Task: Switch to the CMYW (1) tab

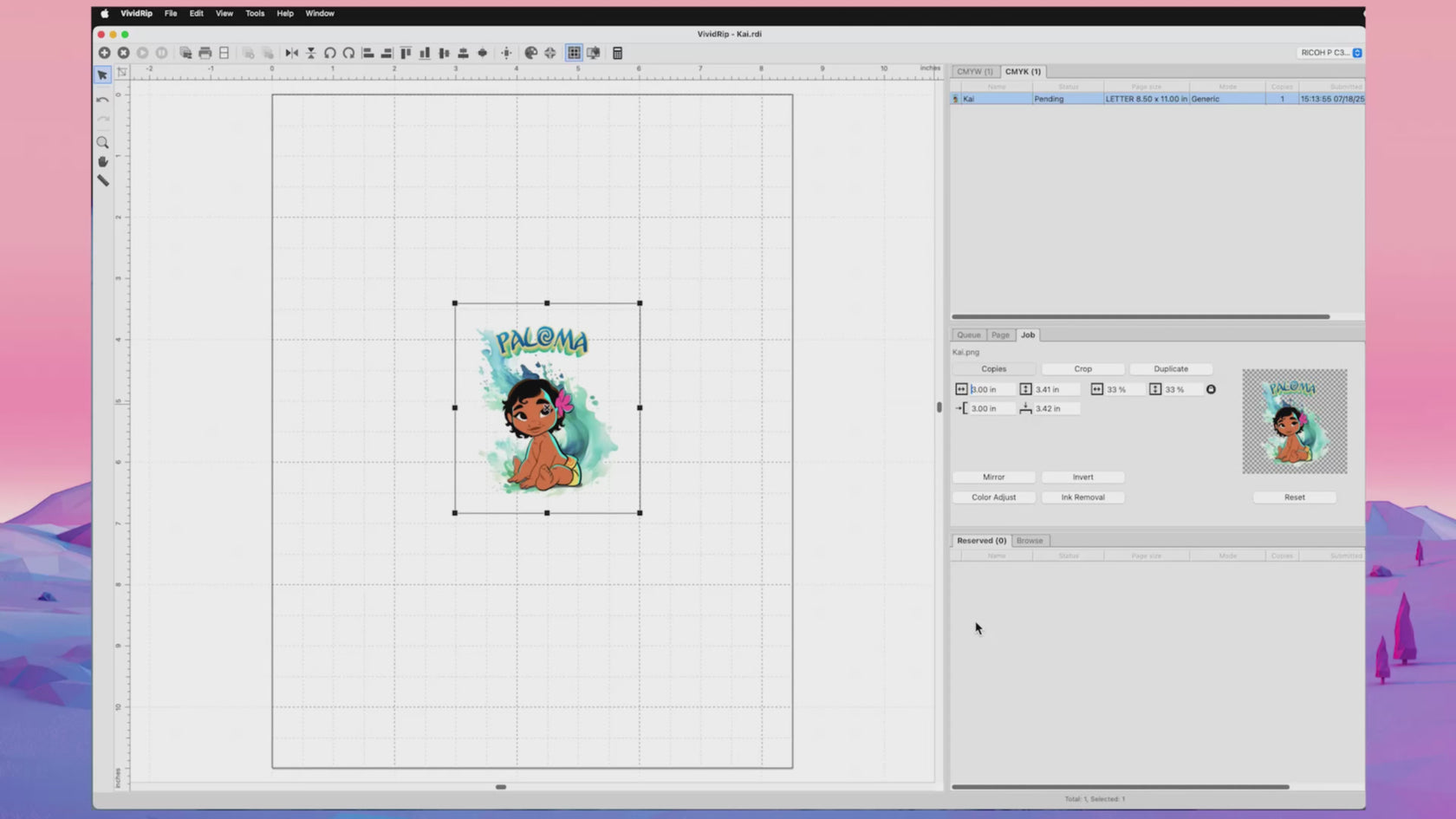Action: coord(974,72)
